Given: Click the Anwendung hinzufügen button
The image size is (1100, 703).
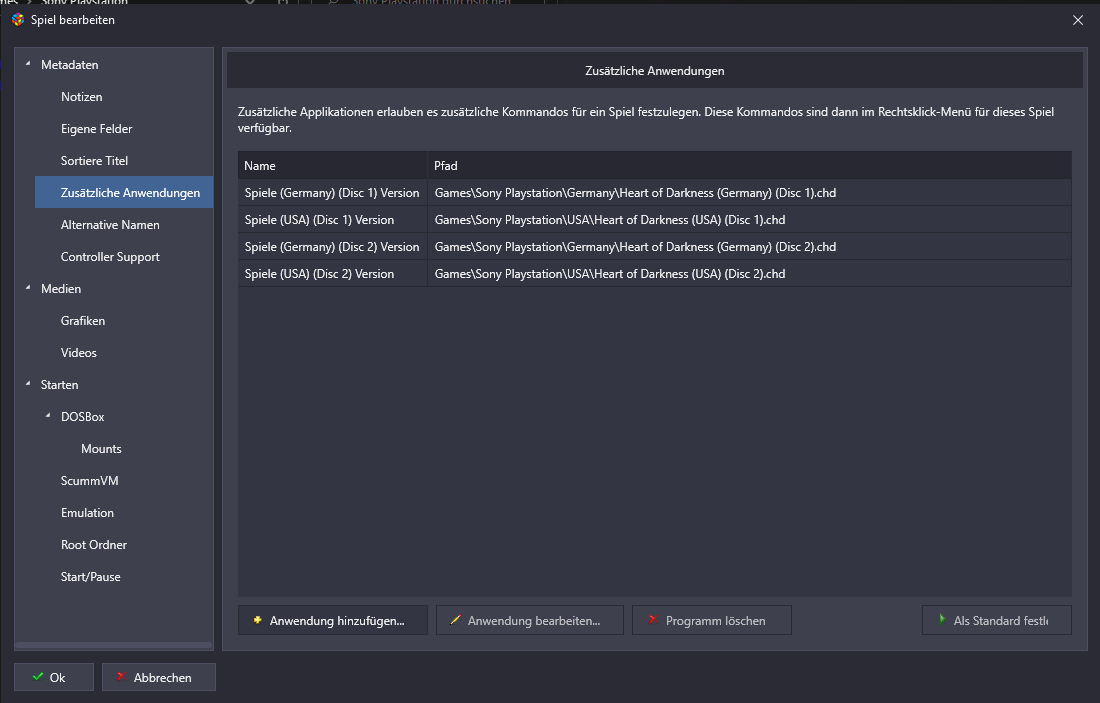Looking at the screenshot, I should 333,620.
